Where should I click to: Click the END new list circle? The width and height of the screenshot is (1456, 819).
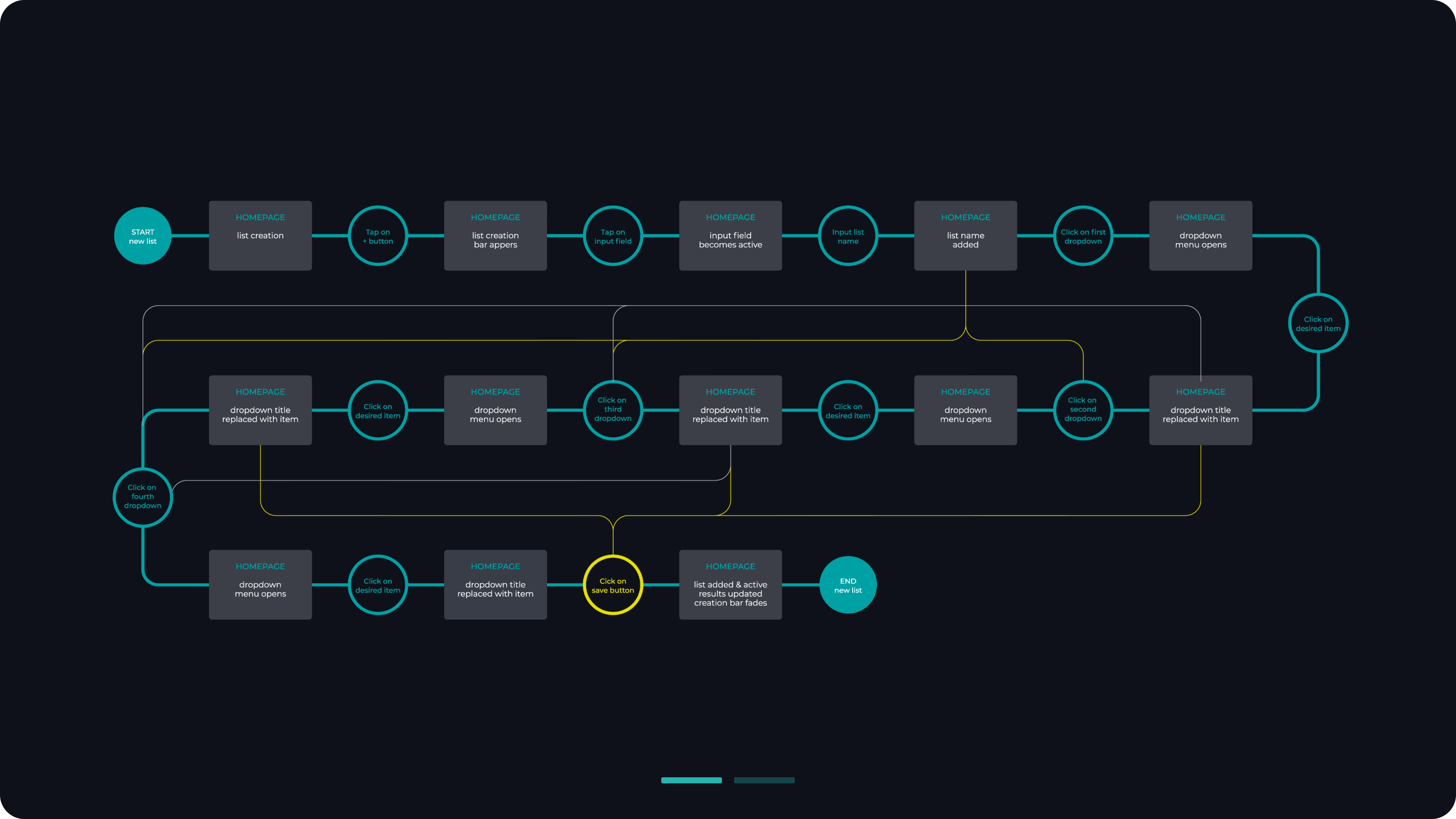pos(848,585)
